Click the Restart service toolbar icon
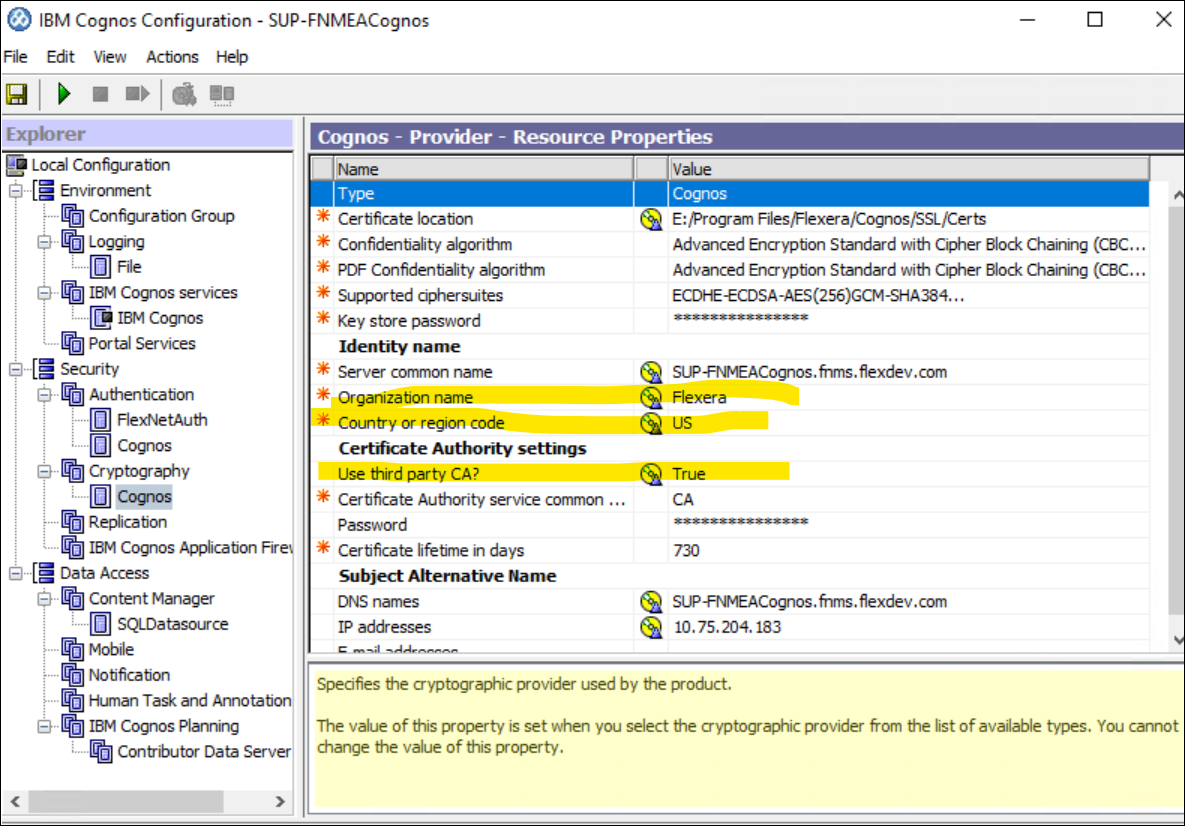 (x=137, y=94)
